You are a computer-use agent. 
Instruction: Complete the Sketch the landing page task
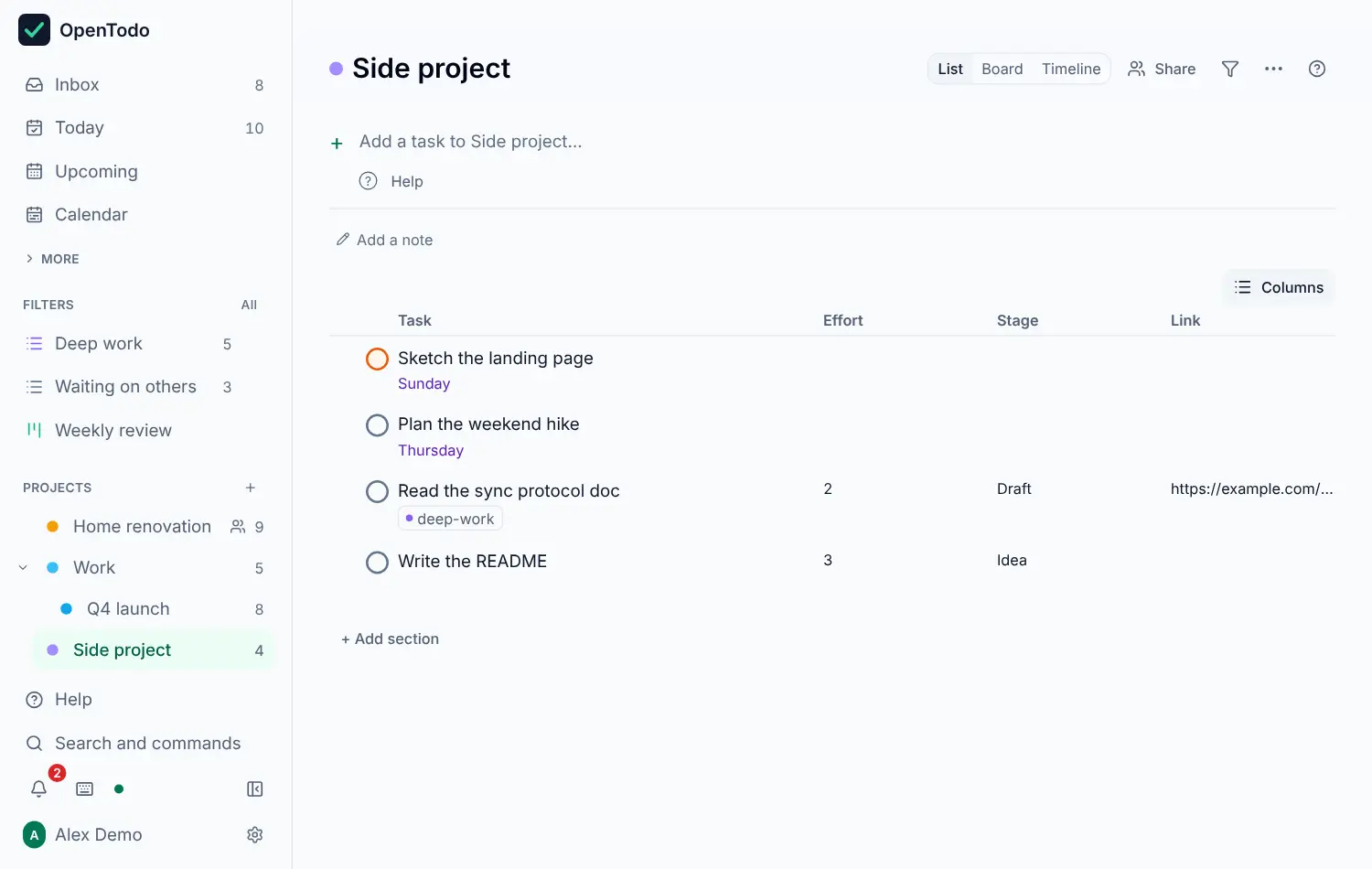point(377,359)
